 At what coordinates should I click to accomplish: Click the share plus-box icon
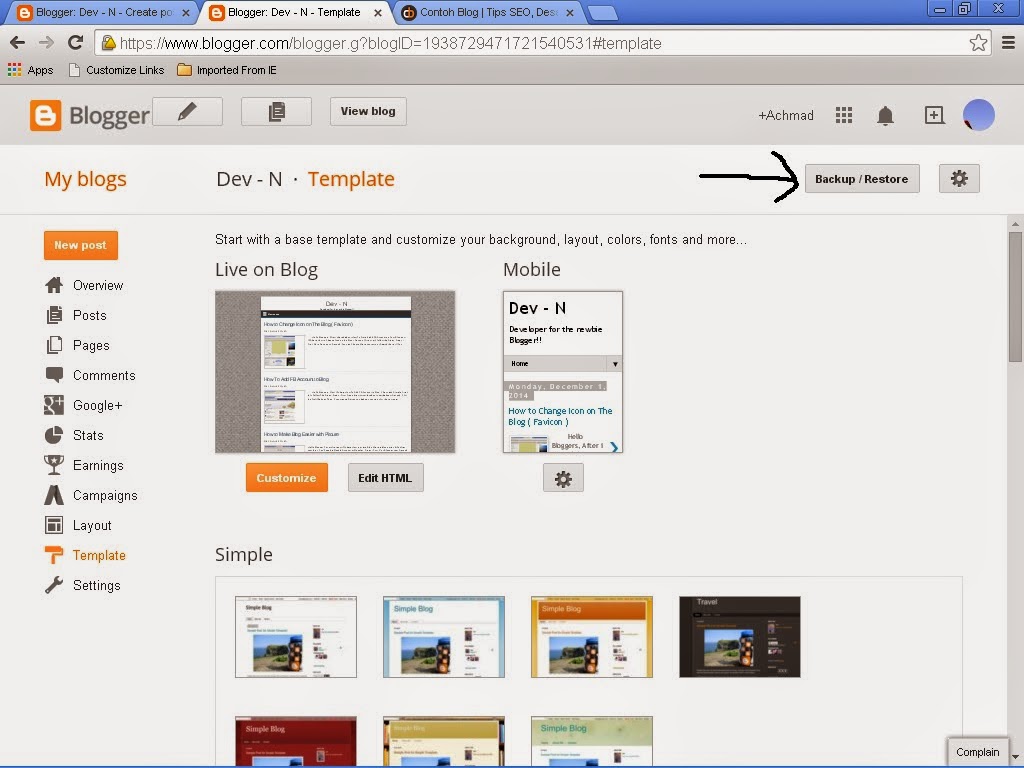click(934, 116)
